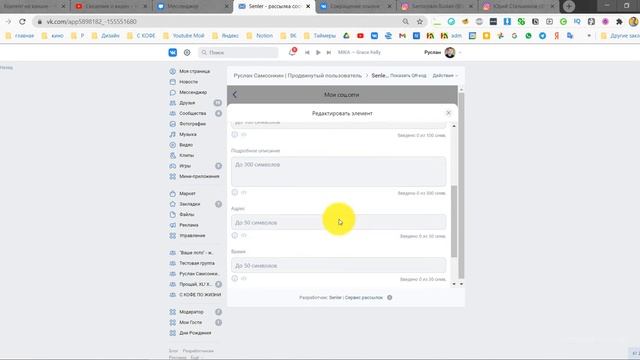Open the notifications bell icon

292,52
